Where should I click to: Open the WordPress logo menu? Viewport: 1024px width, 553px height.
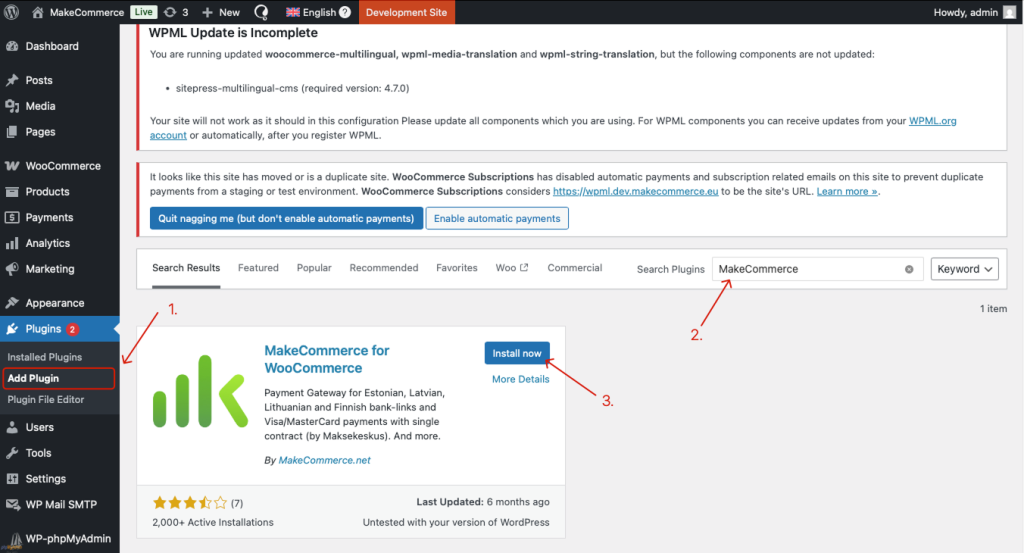(x=11, y=12)
